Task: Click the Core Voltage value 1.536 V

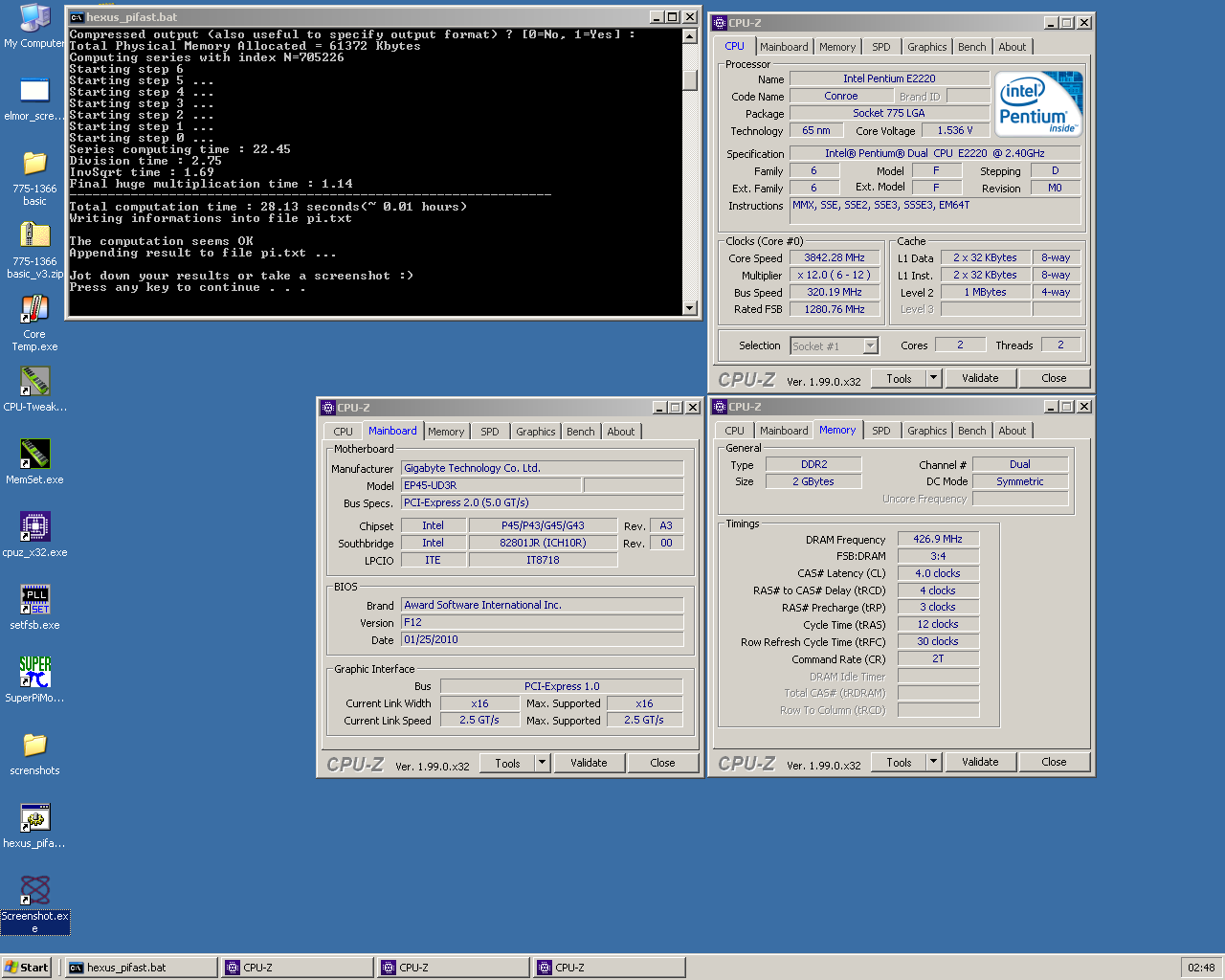Action: [955, 130]
